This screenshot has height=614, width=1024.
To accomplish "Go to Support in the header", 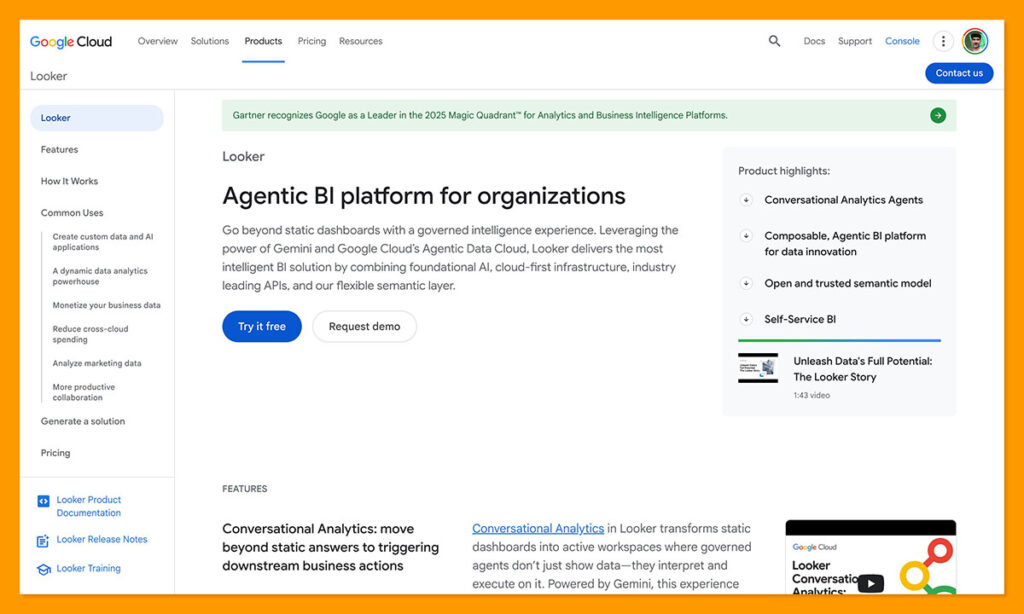I will click(855, 41).
